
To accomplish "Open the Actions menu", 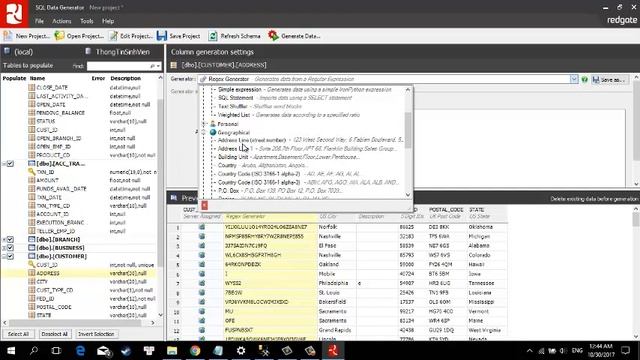I will pos(62,21).
